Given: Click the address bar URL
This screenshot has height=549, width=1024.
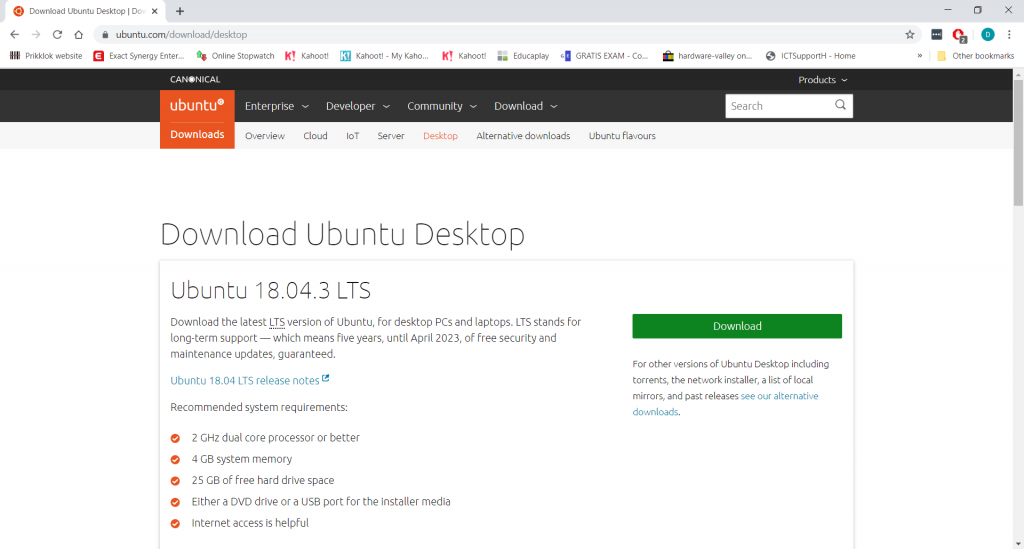Looking at the screenshot, I should 182,35.
